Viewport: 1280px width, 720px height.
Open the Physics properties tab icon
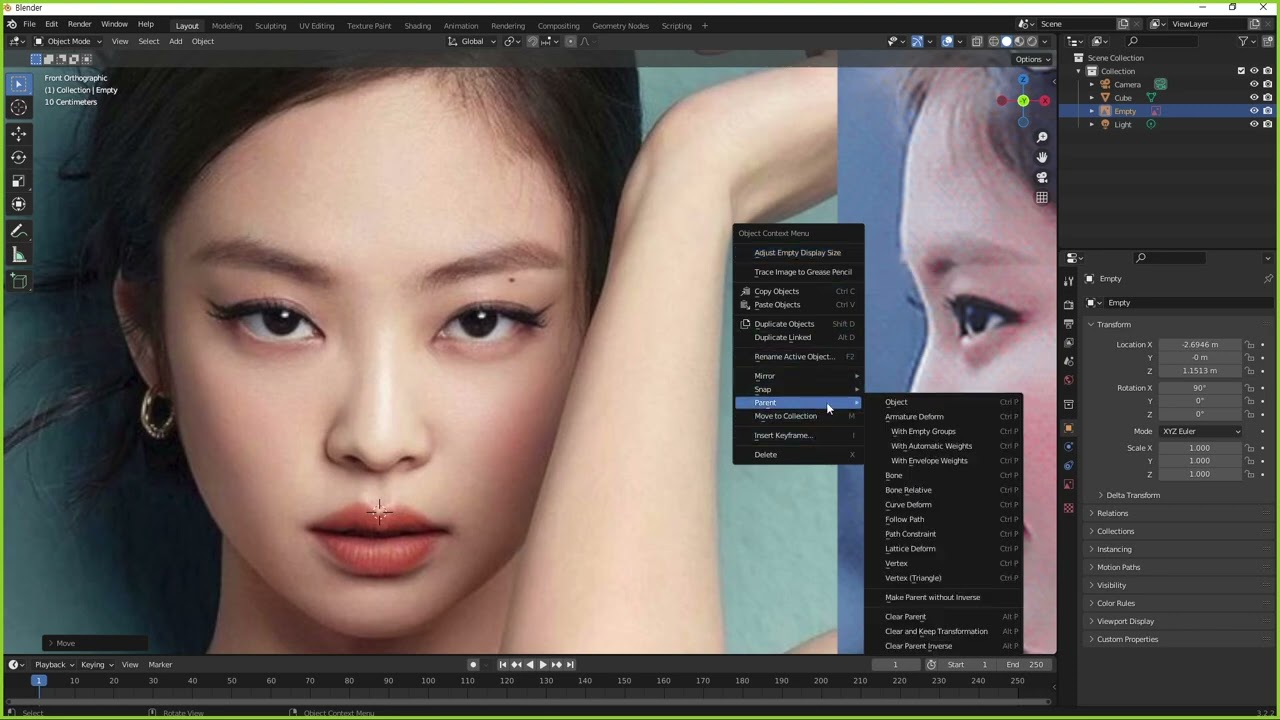pos(1068,447)
